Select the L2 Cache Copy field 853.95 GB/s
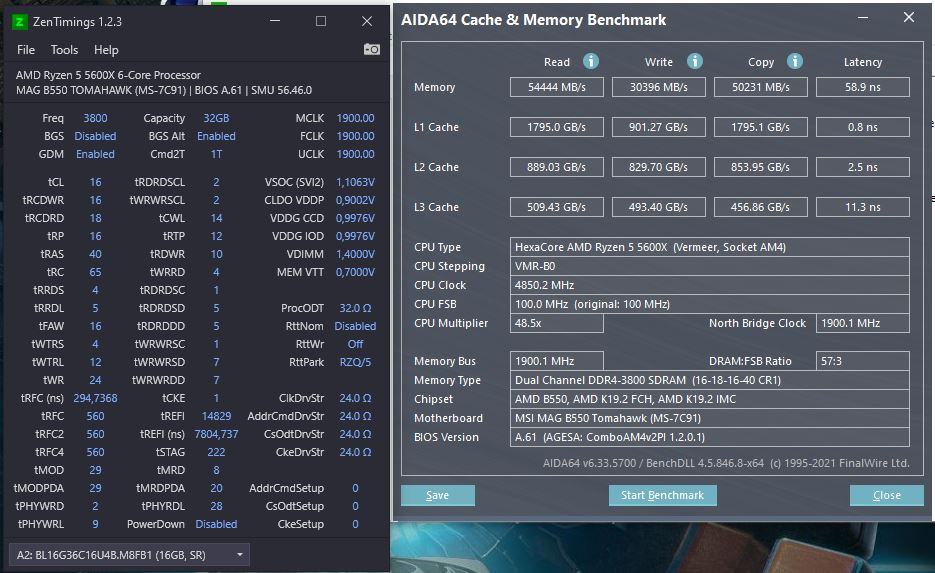This screenshot has width=935, height=573. [x=760, y=167]
